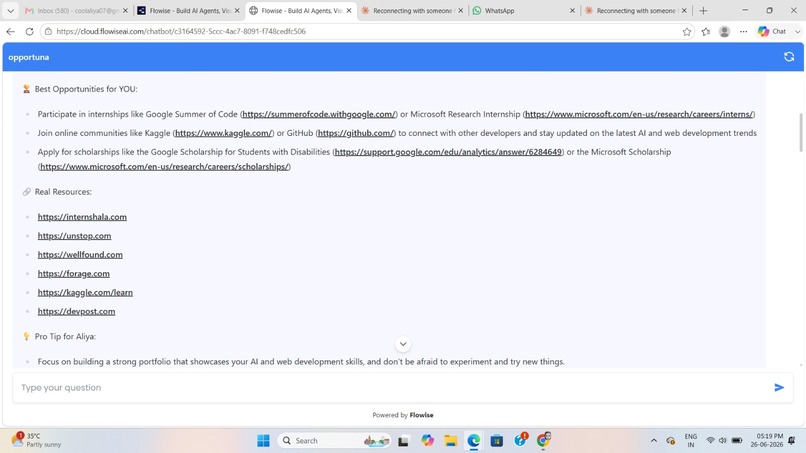Open the www.kaggle.com link
The width and height of the screenshot is (806, 453).
(x=224, y=133)
